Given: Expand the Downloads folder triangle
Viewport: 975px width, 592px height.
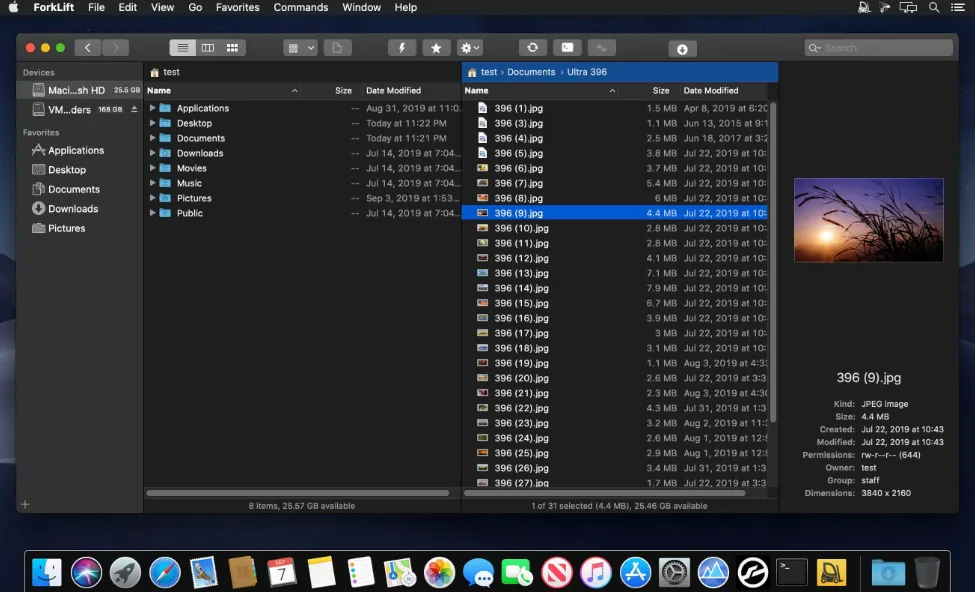Looking at the screenshot, I should coord(152,152).
